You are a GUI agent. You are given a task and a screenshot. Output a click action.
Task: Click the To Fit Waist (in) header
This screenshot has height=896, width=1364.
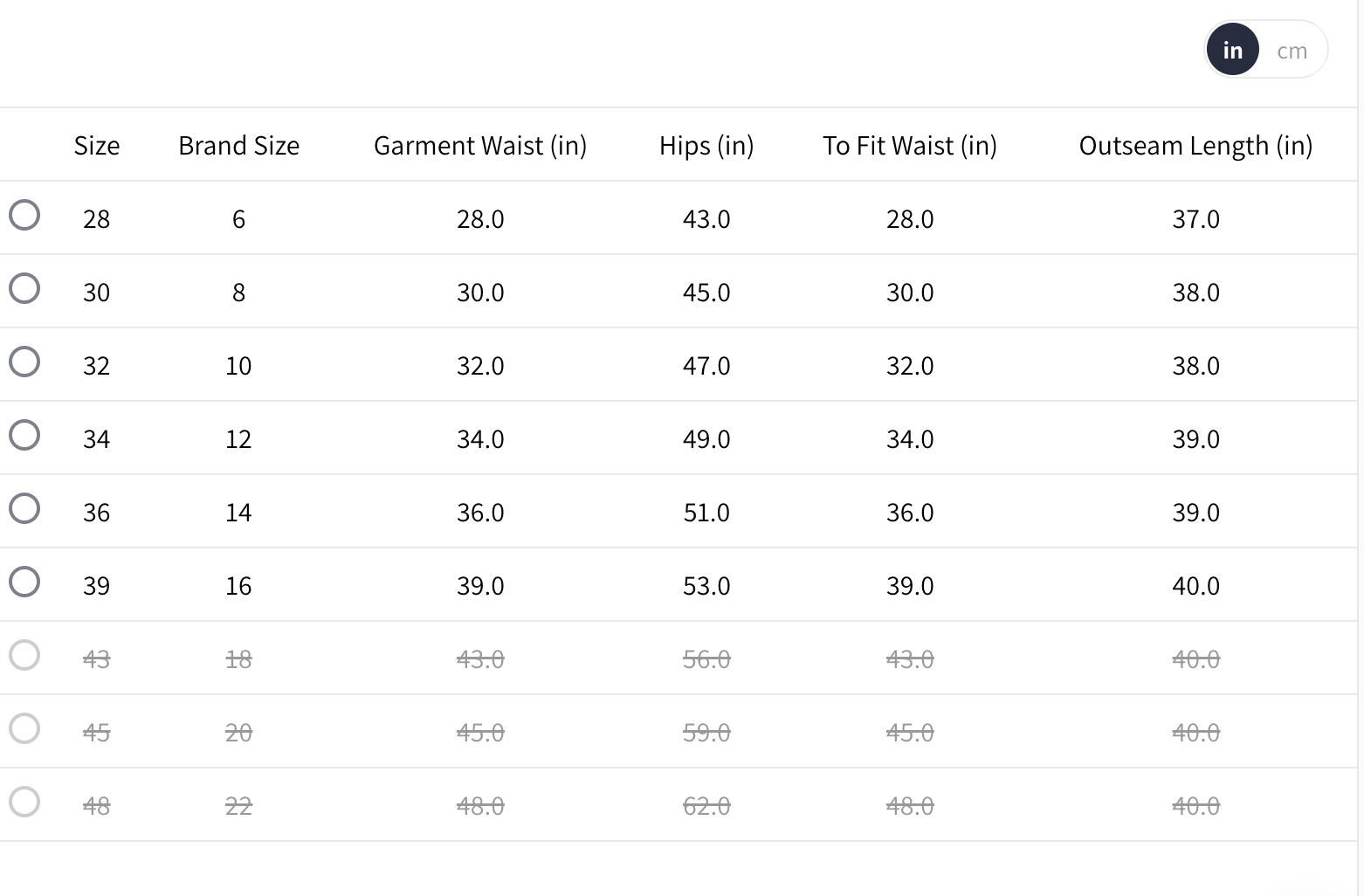click(x=909, y=146)
